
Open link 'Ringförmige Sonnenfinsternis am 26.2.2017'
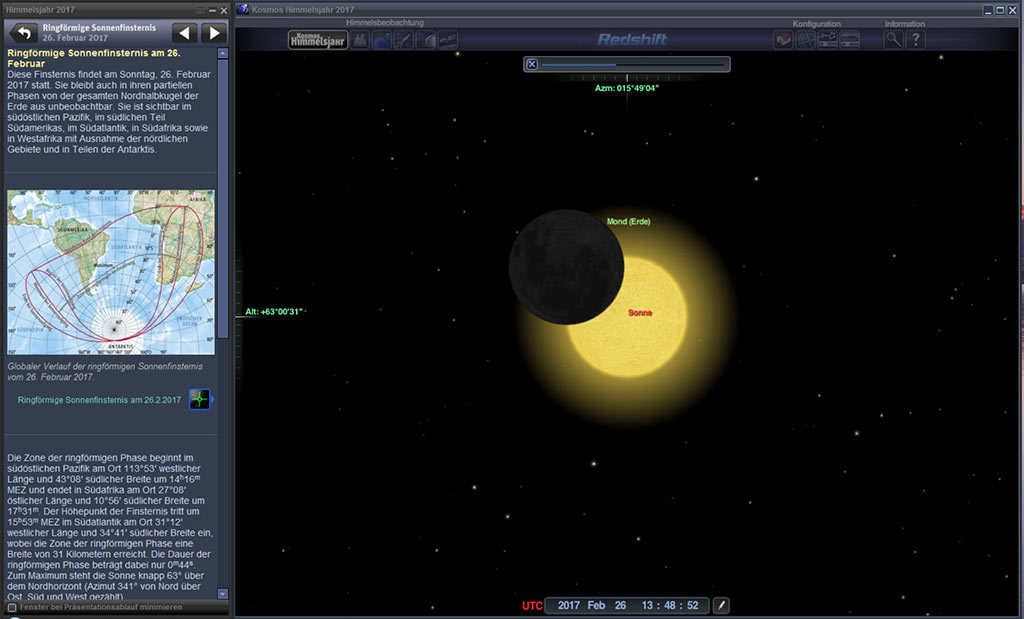point(99,400)
